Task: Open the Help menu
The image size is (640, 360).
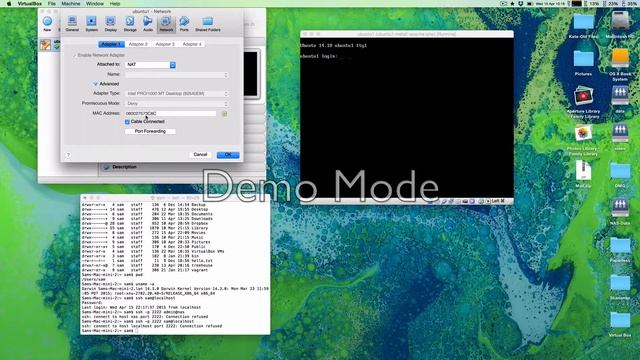Action: click(x=115, y=4)
